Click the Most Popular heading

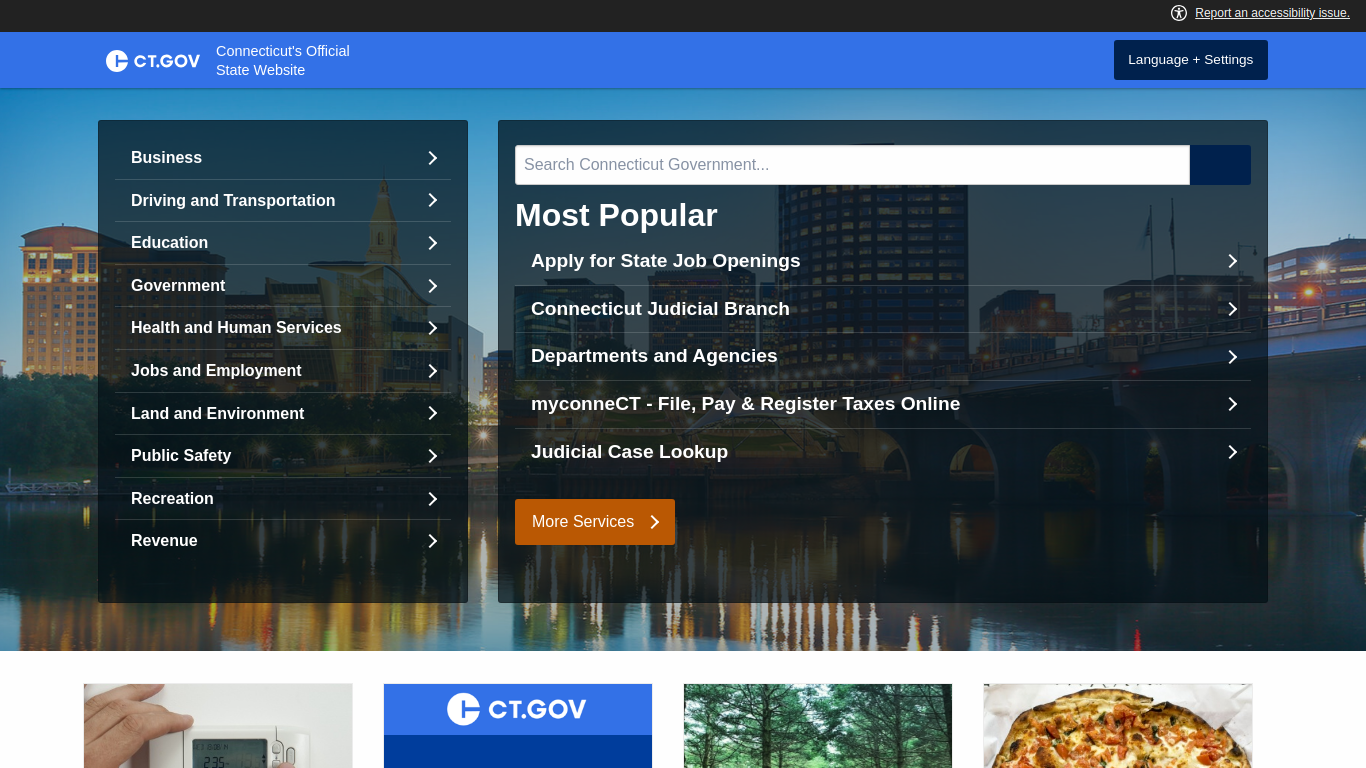click(x=616, y=215)
